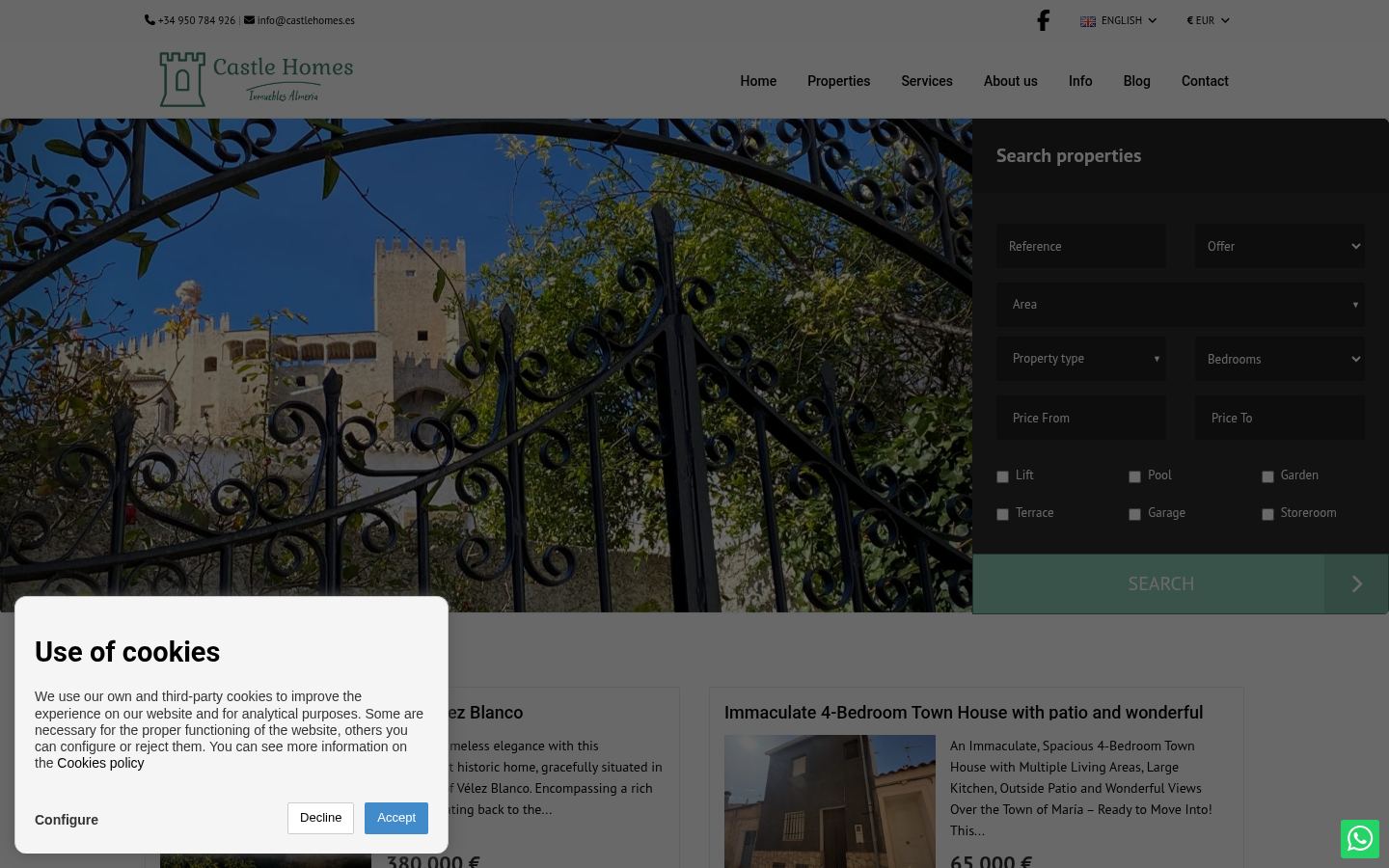
Task: Open the About us menu item
Action: [1011, 81]
